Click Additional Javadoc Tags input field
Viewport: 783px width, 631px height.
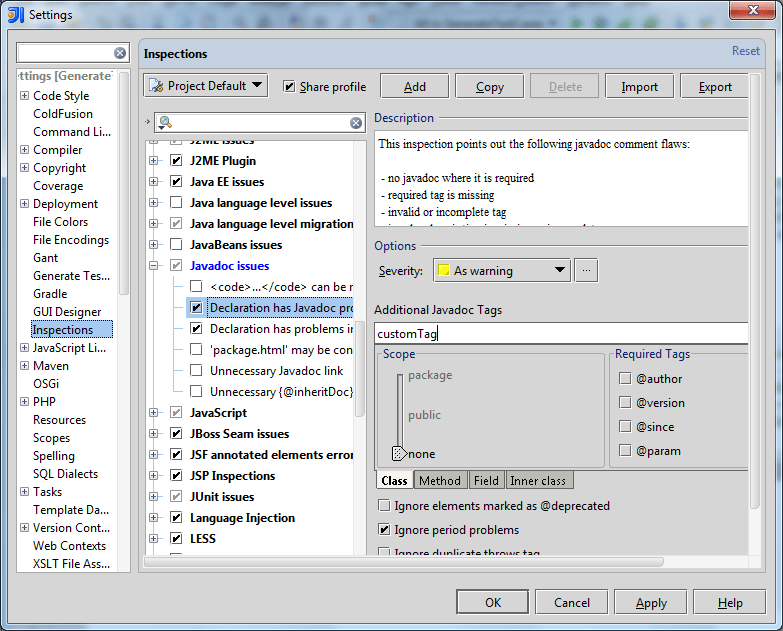(561, 333)
